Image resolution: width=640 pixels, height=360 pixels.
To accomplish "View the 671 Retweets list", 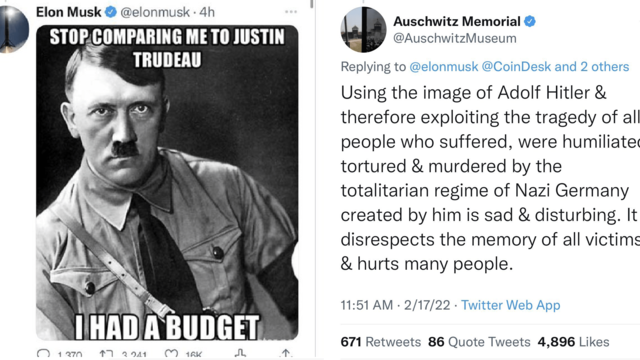I will click(381, 342).
